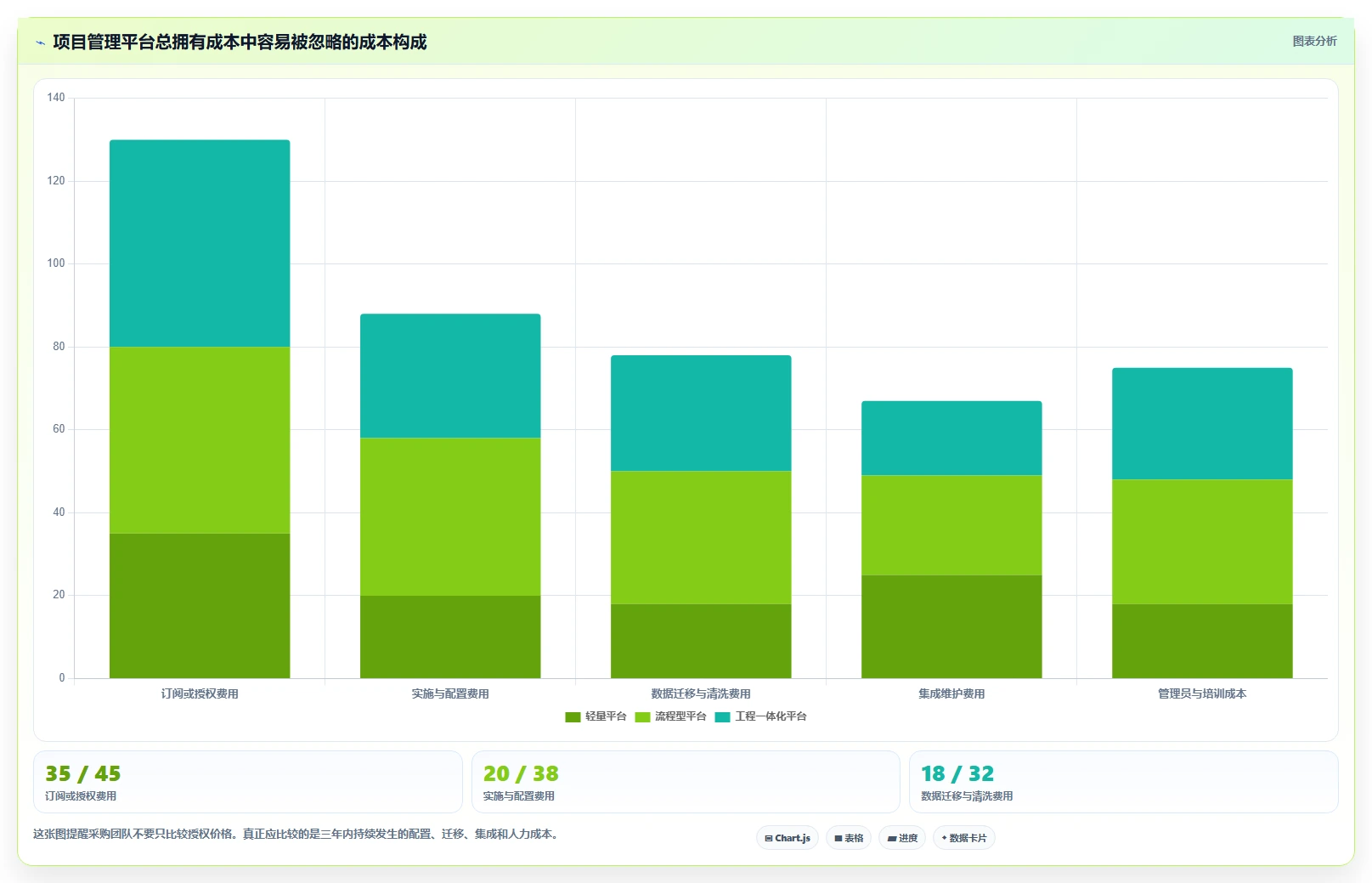Click the lime segment of 管理员与培训成本 bar

click(1202, 541)
